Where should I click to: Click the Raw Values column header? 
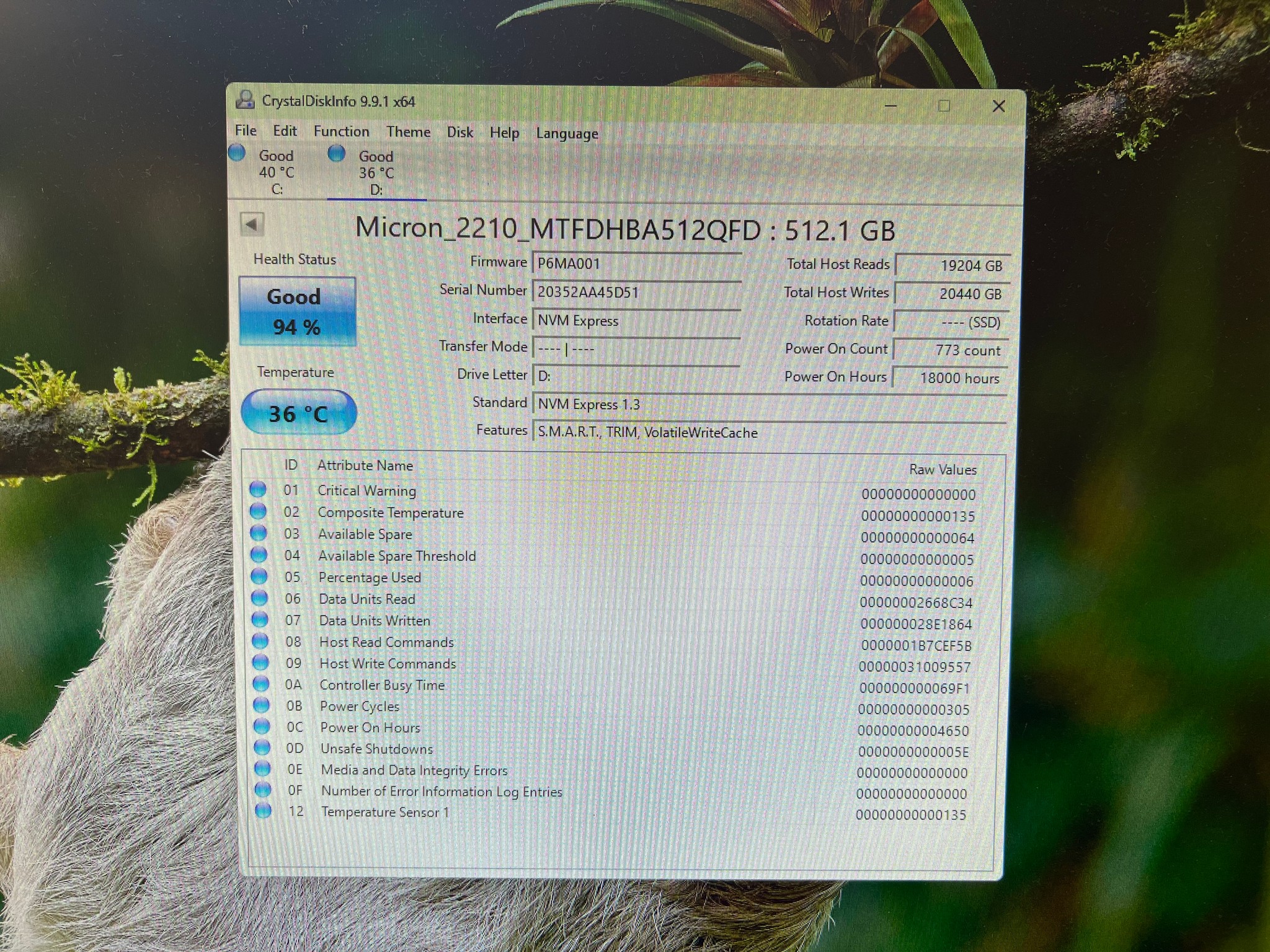943,470
